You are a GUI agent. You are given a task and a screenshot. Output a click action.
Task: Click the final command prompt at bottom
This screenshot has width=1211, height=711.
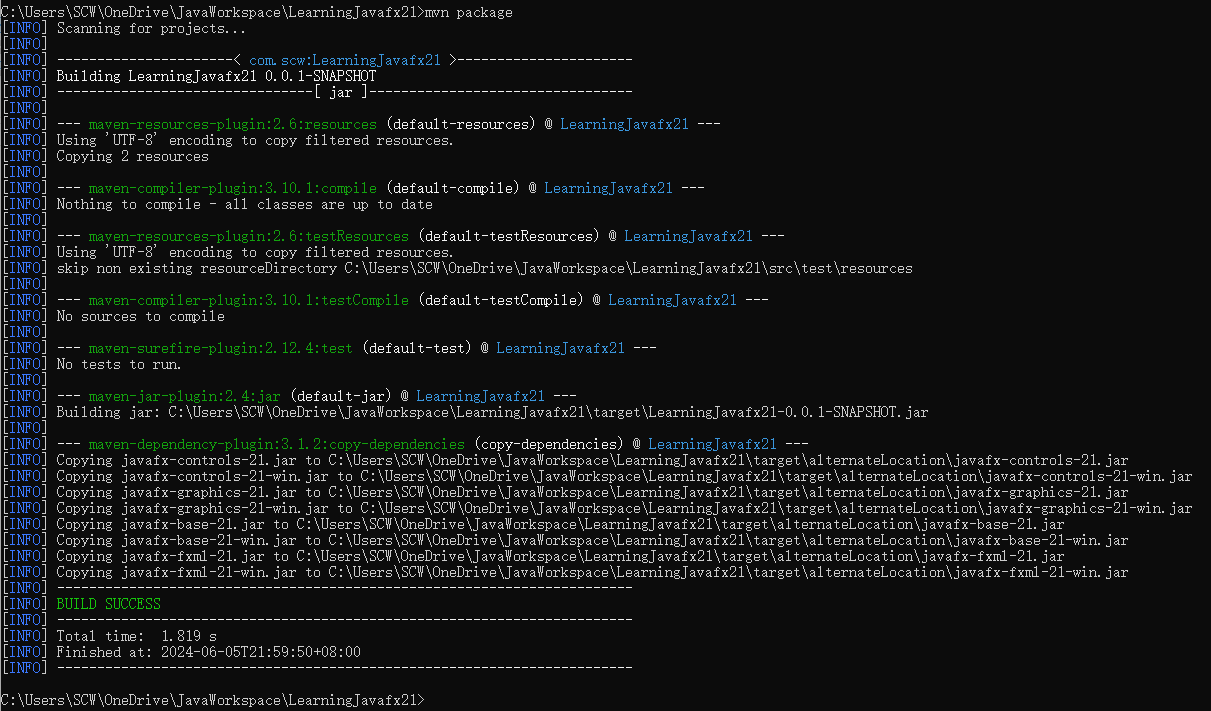[212, 700]
